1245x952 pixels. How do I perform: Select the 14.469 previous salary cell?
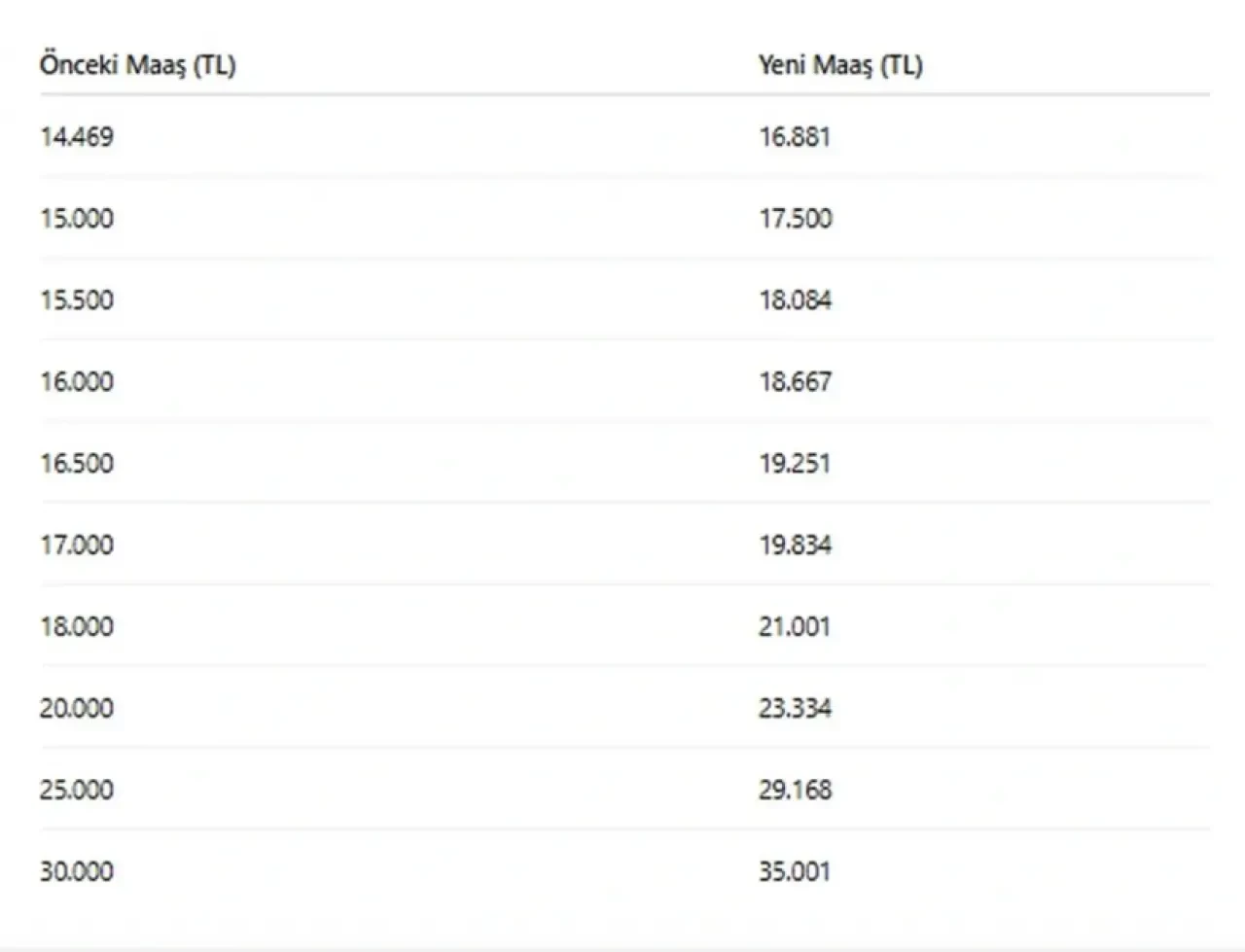pyautogui.click(x=77, y=136)
